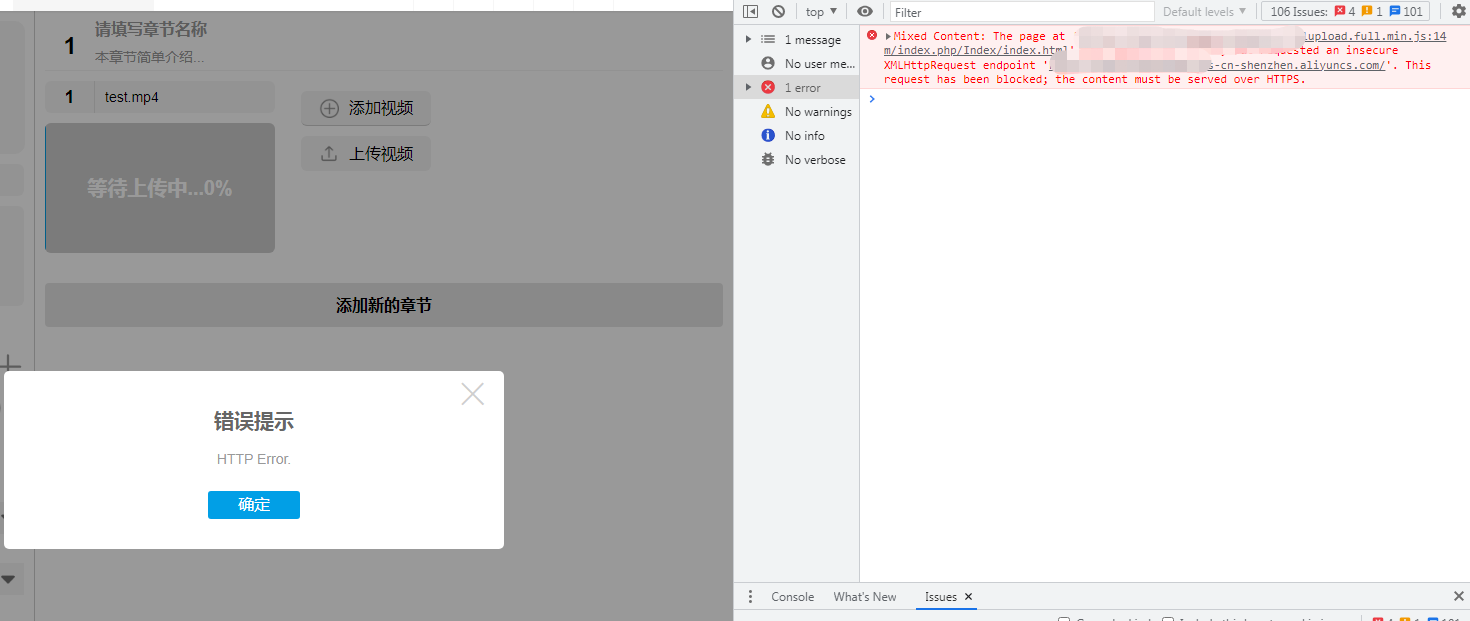Expand the Mixed Content error message triangle
The image size is (1470, 621).
tap(888, 36)
